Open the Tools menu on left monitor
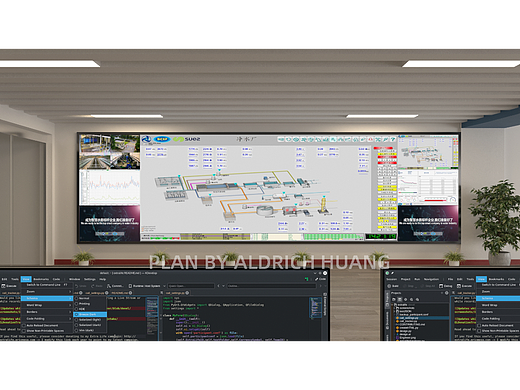 (x=15, y=279)
